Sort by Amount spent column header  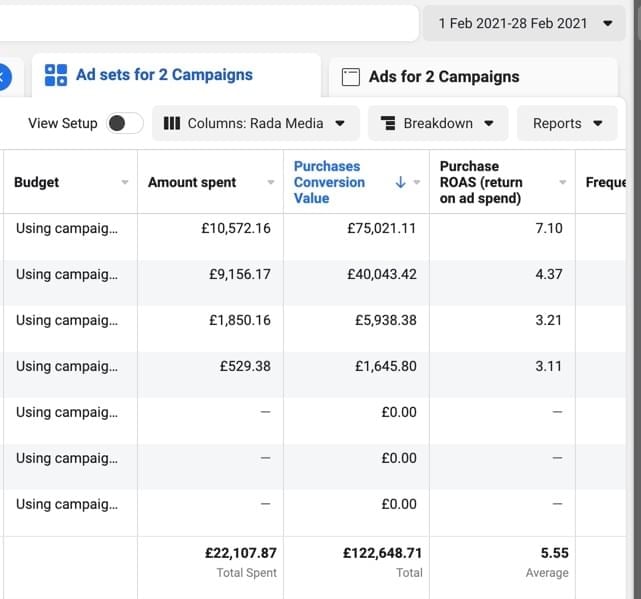[192, 182]
